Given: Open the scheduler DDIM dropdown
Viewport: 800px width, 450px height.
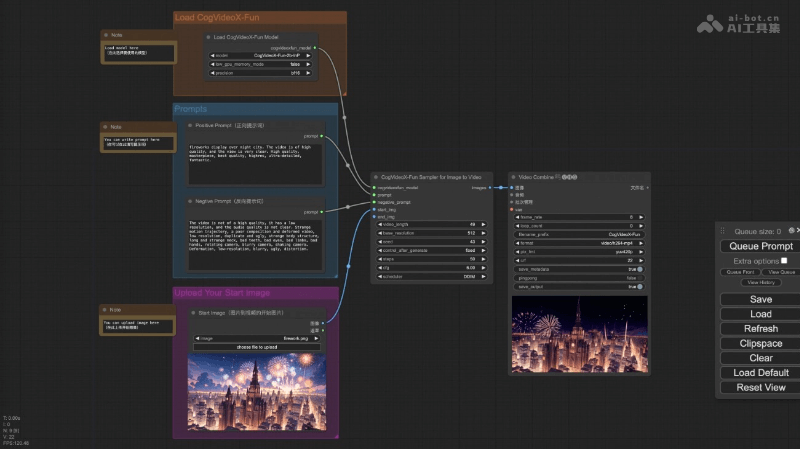Looking at the screenshot, I should pos(431,275).
